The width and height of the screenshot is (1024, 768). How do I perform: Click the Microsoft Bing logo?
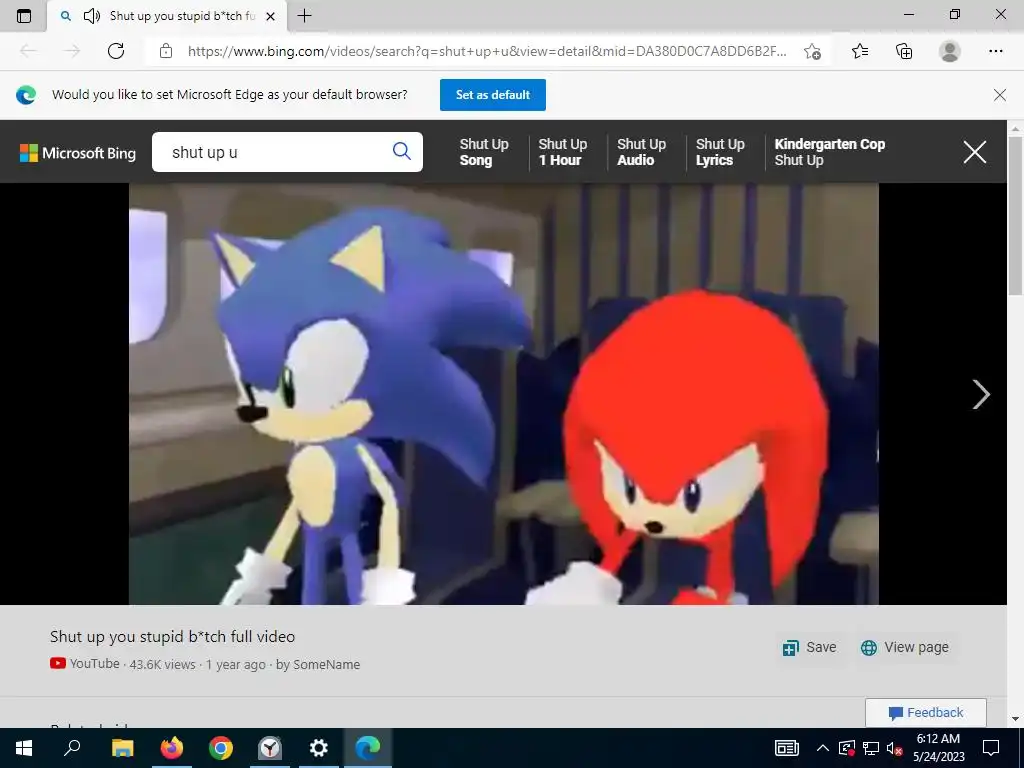point(78,153)
